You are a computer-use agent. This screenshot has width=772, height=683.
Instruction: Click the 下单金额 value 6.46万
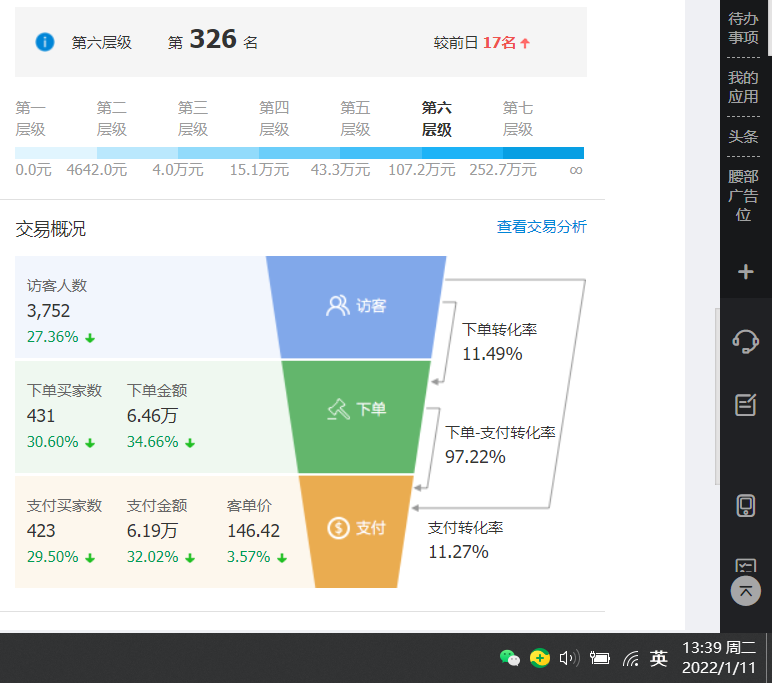pos(152,416)
